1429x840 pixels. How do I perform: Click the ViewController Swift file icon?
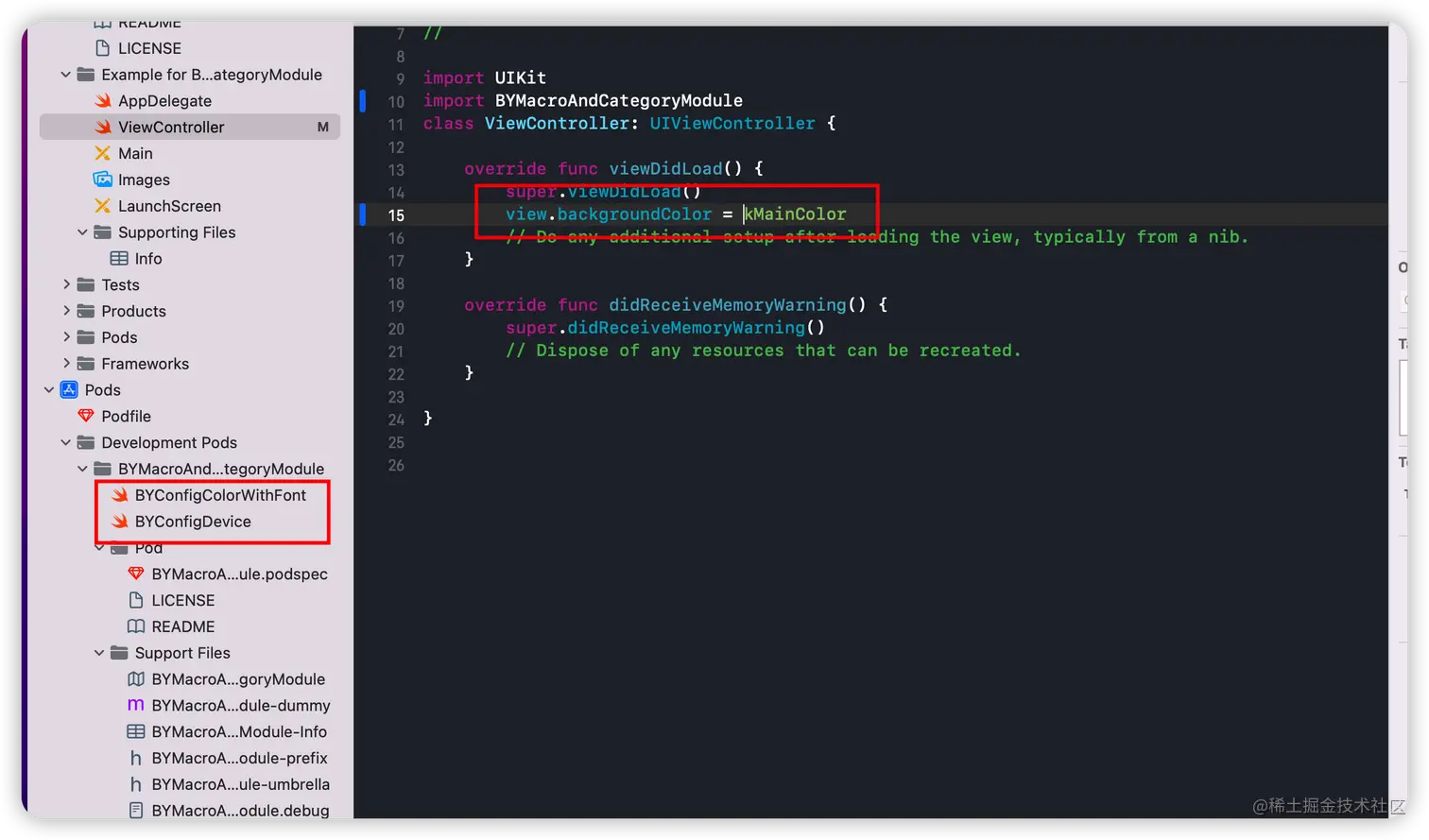pos(103,127)
